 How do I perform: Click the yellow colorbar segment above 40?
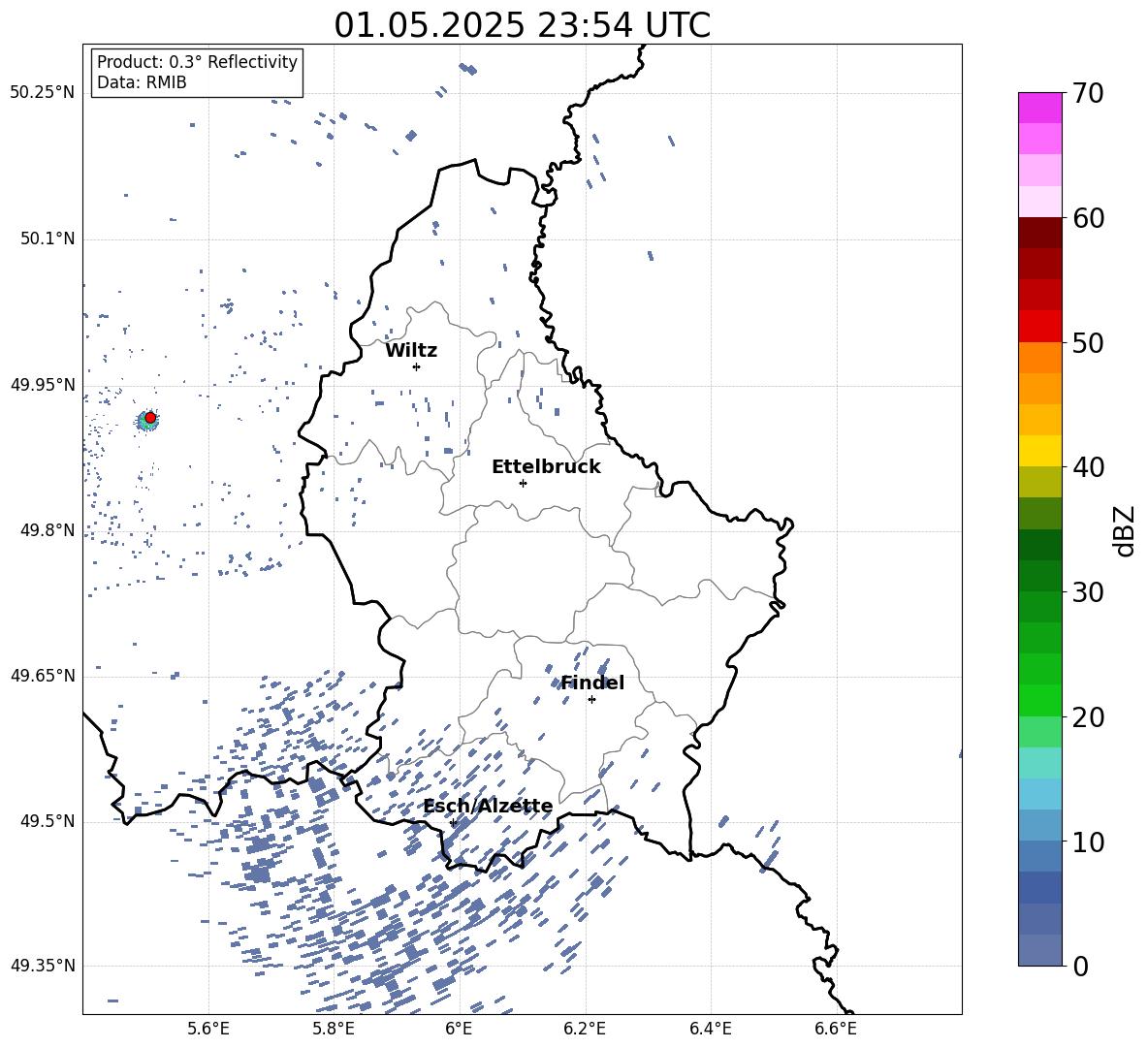[1040, 451]
